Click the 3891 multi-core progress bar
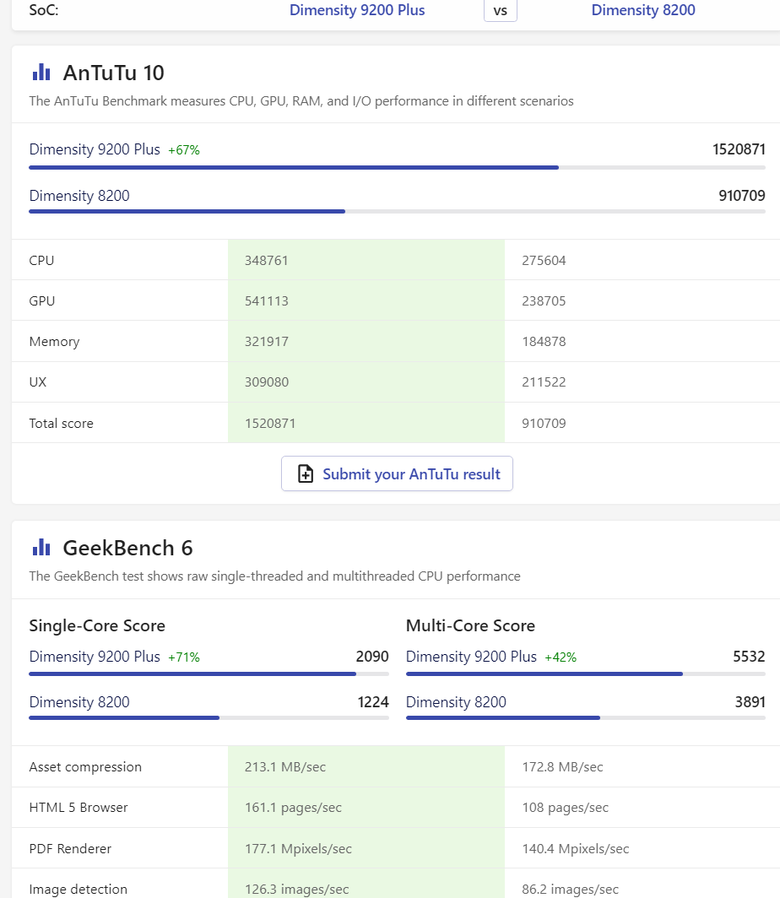Screen dimensions: 780x898 point(585,718)
